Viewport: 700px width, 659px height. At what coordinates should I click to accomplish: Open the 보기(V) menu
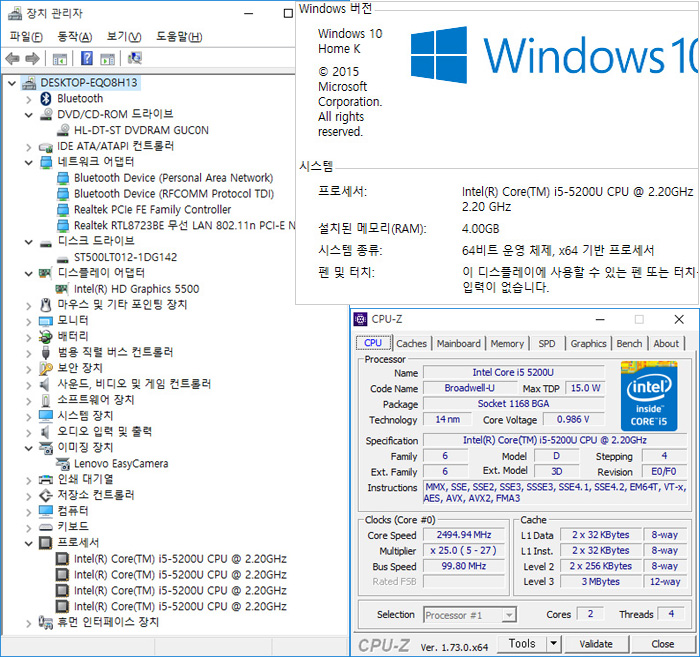[124, 37]
